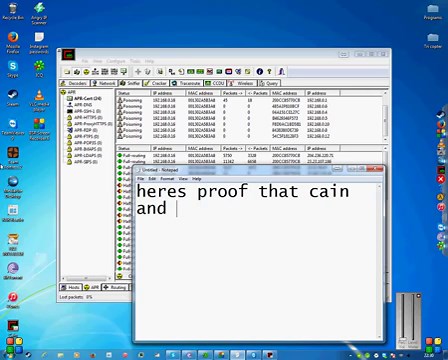The width and height of the screenshot is (448, 360).
Task: Open Notepad's Format menu
Action: click(x=167, y=179)
